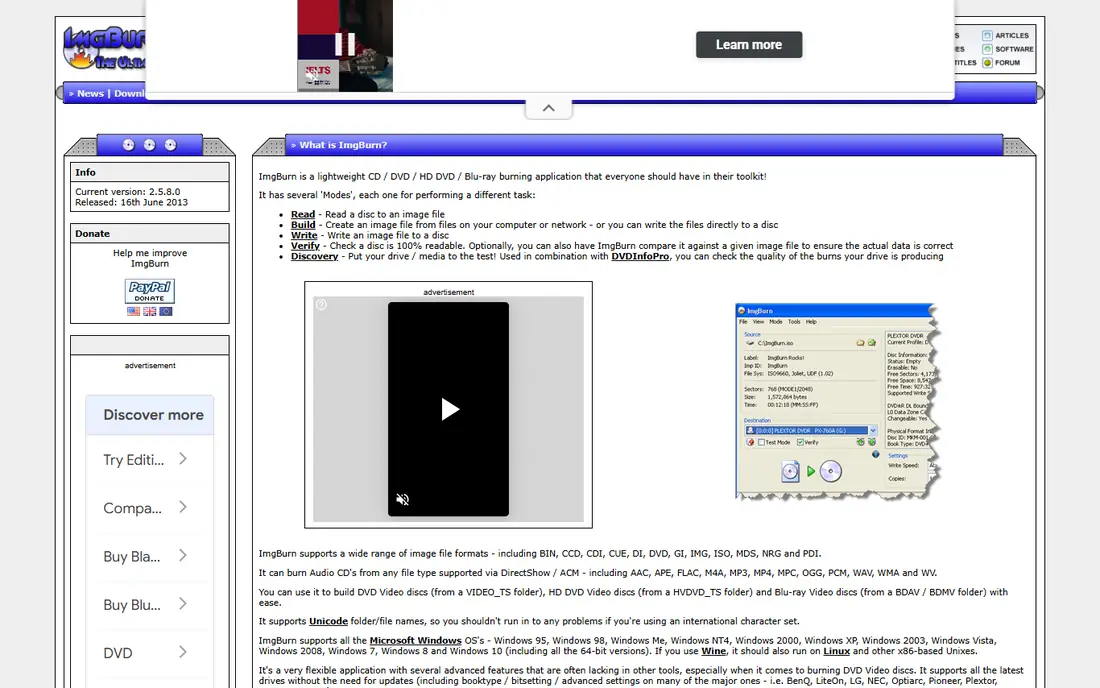The width and height of the screenshot is (1100, 688).
Task: Click the Info panel heading
Action: [149, 173]
